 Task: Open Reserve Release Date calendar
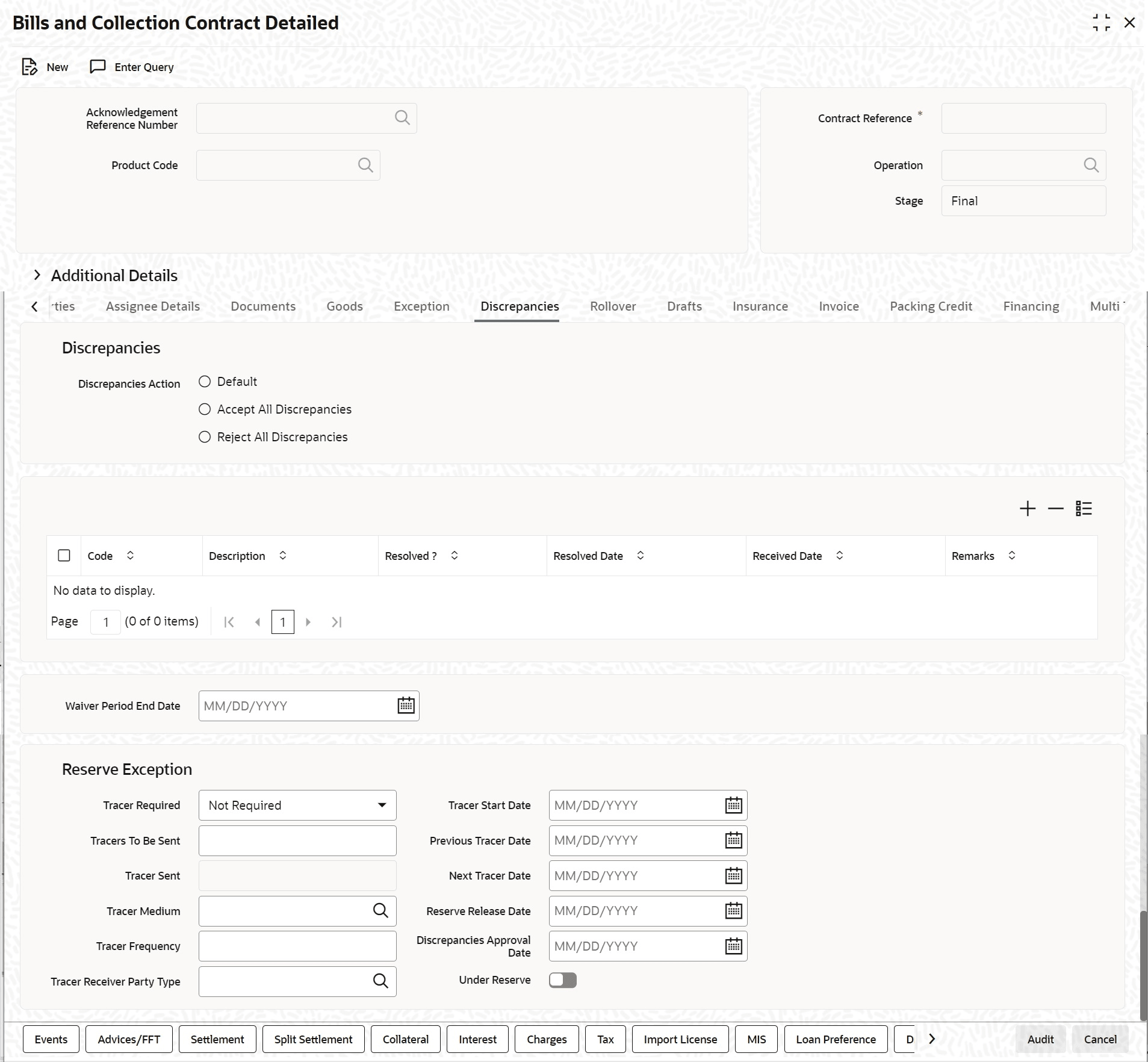(733, 911)
